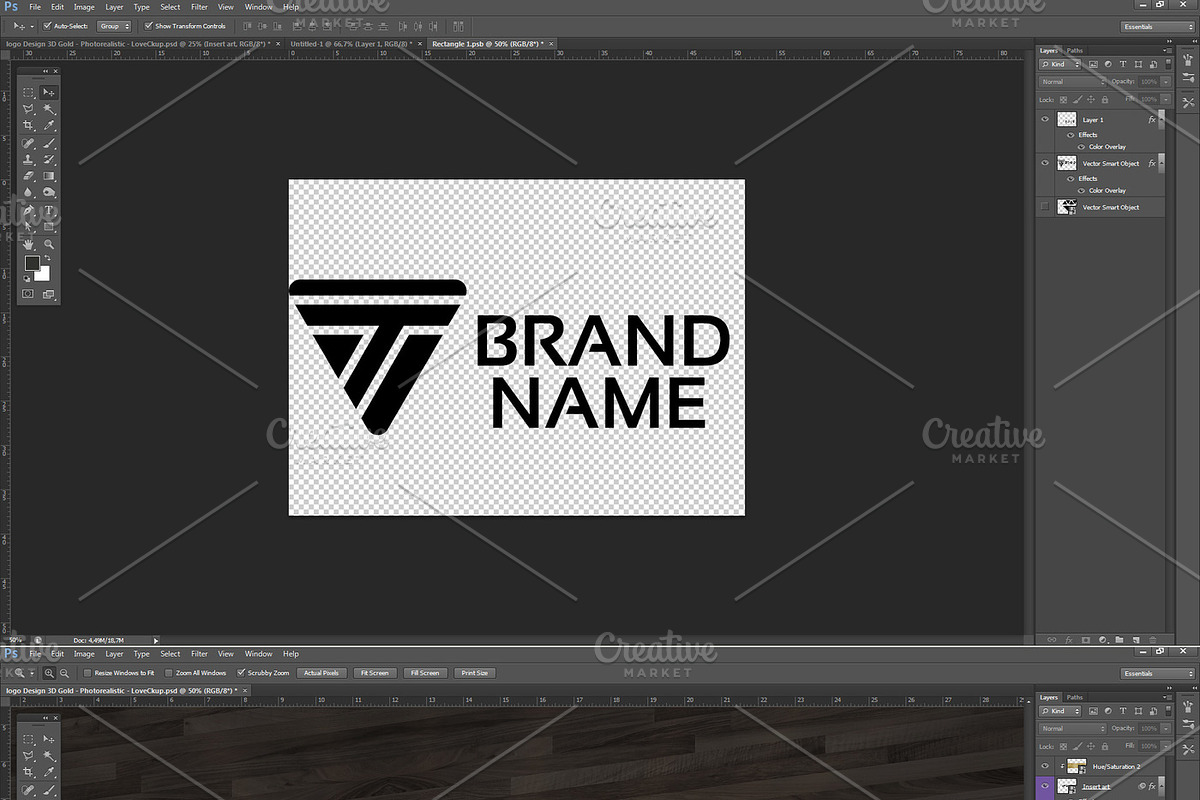
Task: Open blend mode Normal dropdown in top panel
Action: (1073, 82)
